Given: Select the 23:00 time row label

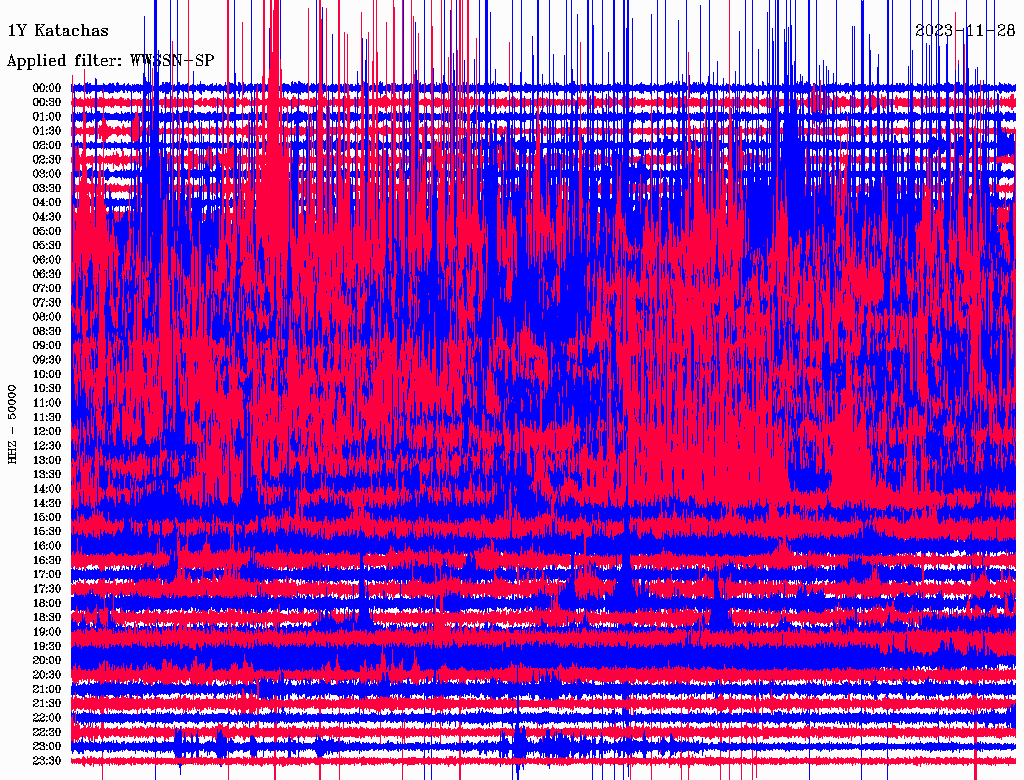Looking at the screenshot, I should (47, 746).
